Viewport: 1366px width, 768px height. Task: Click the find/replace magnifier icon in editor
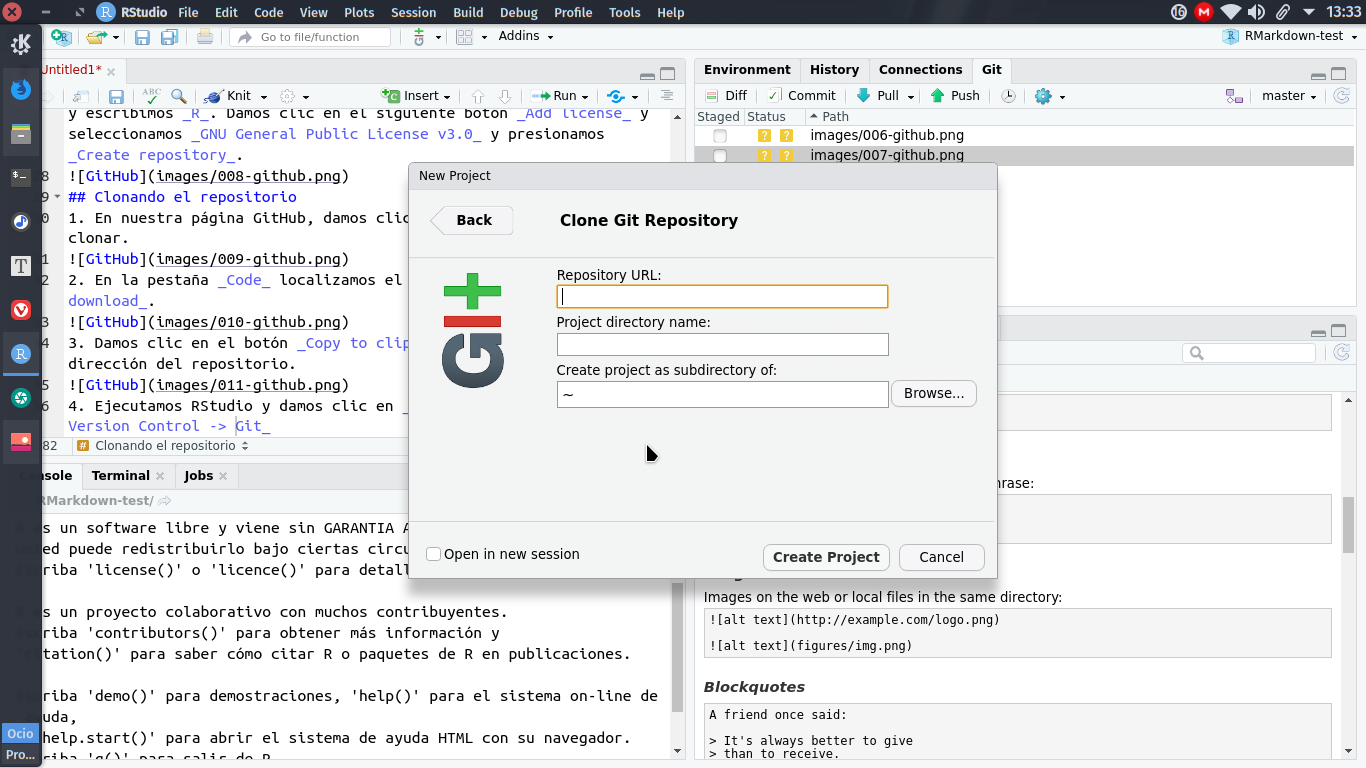[178, 96]
